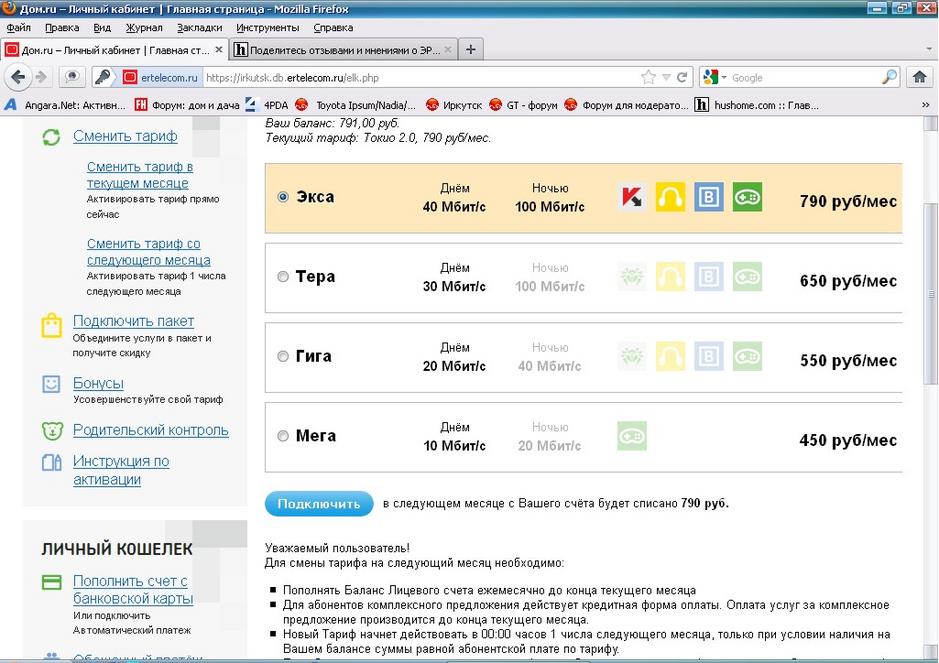Viewport: 939px width, 663px height.
Task: Open Сменить тариф со следующего месяца link
Action: coord(149,252)
